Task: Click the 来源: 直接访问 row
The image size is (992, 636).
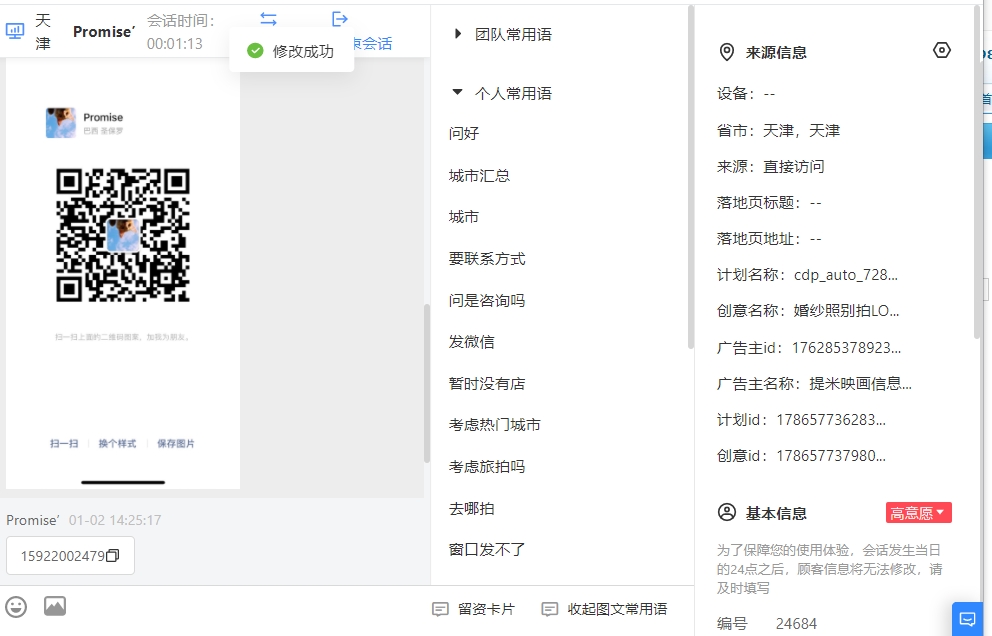Action: (x=771, y=166)
